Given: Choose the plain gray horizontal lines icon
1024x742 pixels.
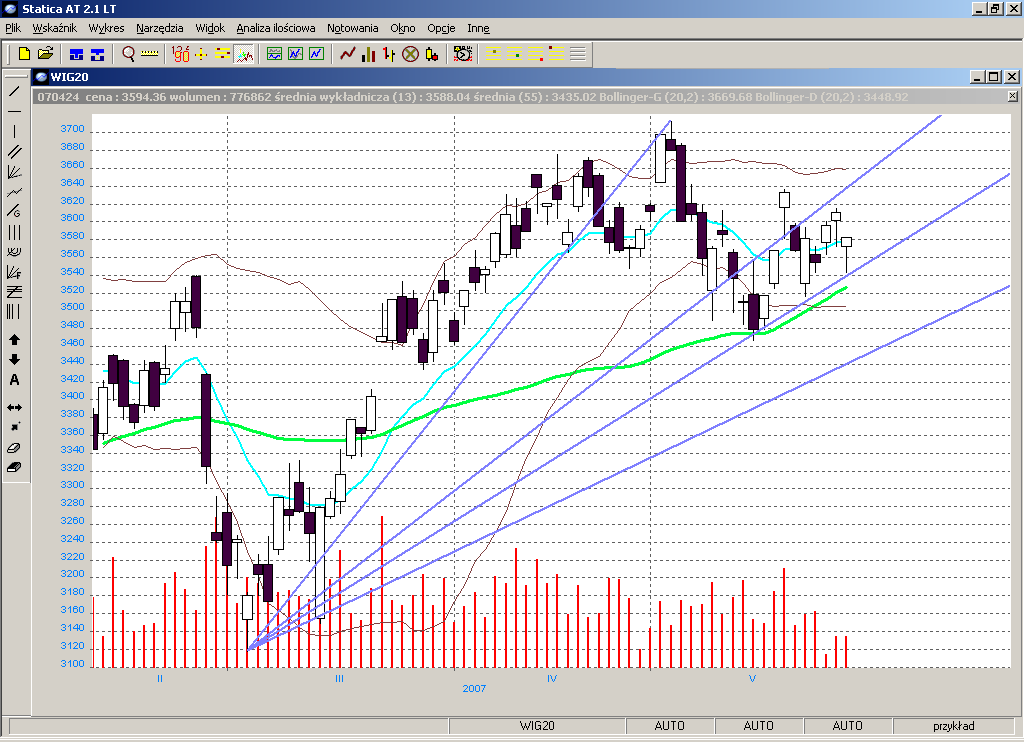Looking at the screenshot, I should click(577, 54).
